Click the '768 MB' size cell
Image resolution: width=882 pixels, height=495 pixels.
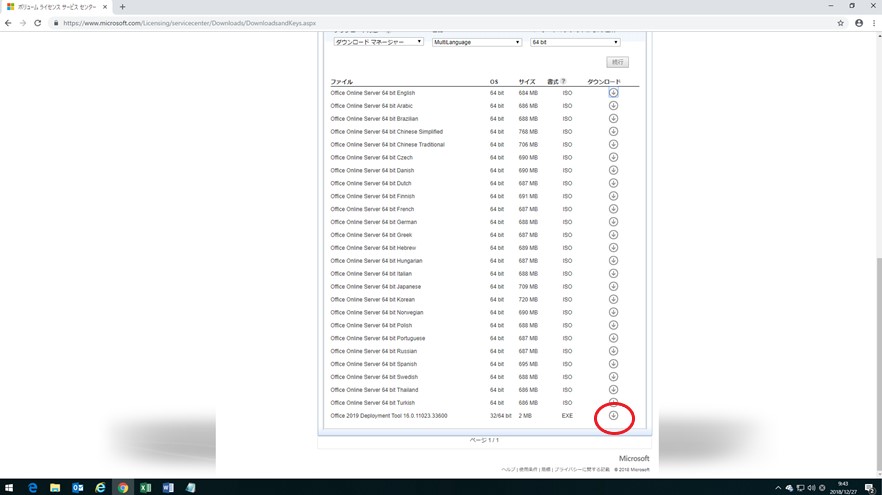[x=528, y=132]
